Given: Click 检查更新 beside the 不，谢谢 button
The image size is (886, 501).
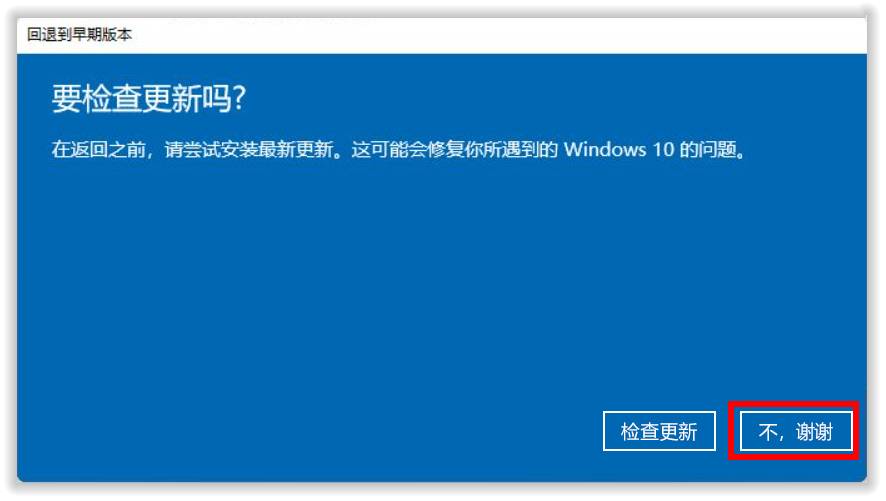Looking at the screenshot, I should coord(659,431).
